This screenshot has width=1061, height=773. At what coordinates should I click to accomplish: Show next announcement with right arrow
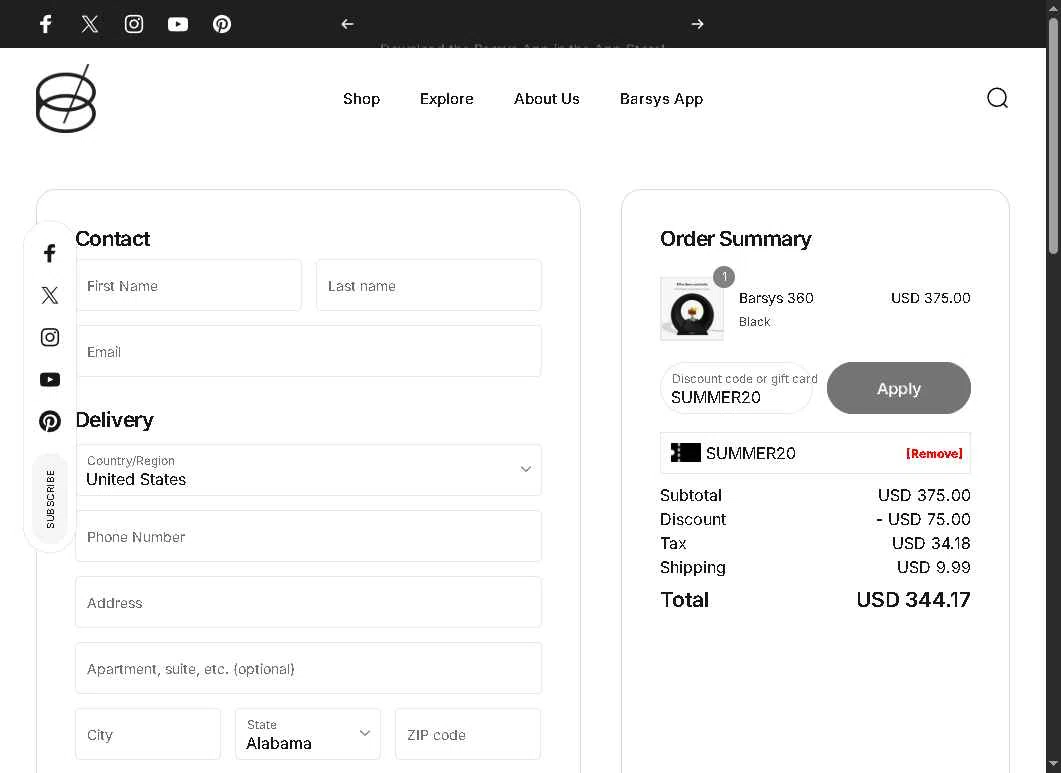pyautogui.click(x=697, y=24)
